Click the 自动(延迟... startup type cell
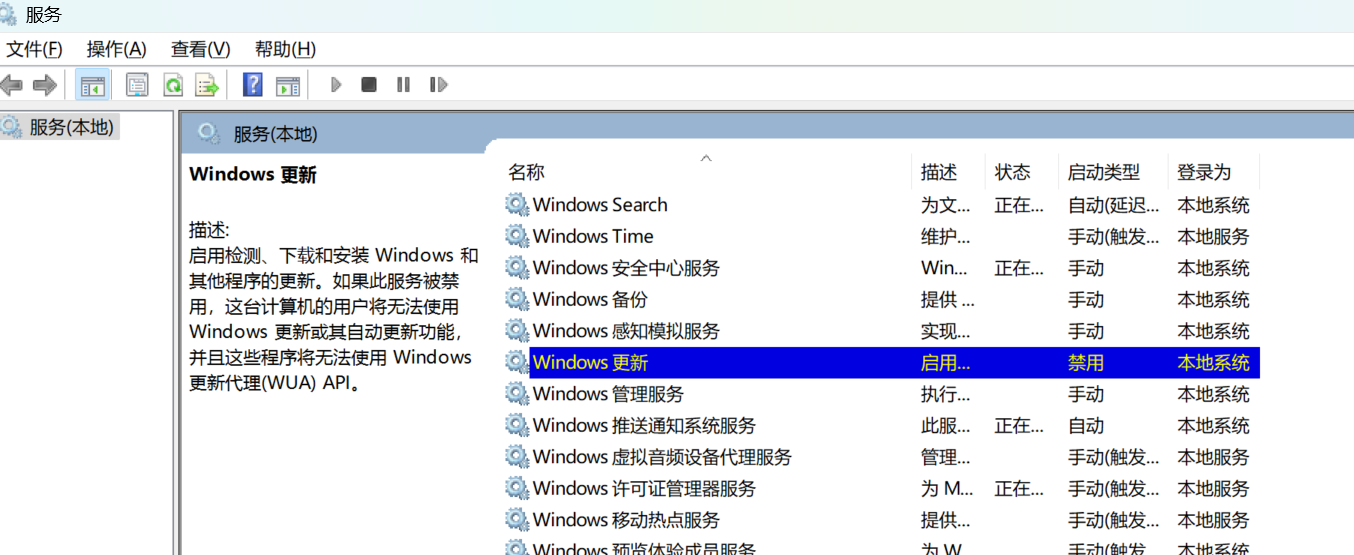 [x=1114, y=205]
